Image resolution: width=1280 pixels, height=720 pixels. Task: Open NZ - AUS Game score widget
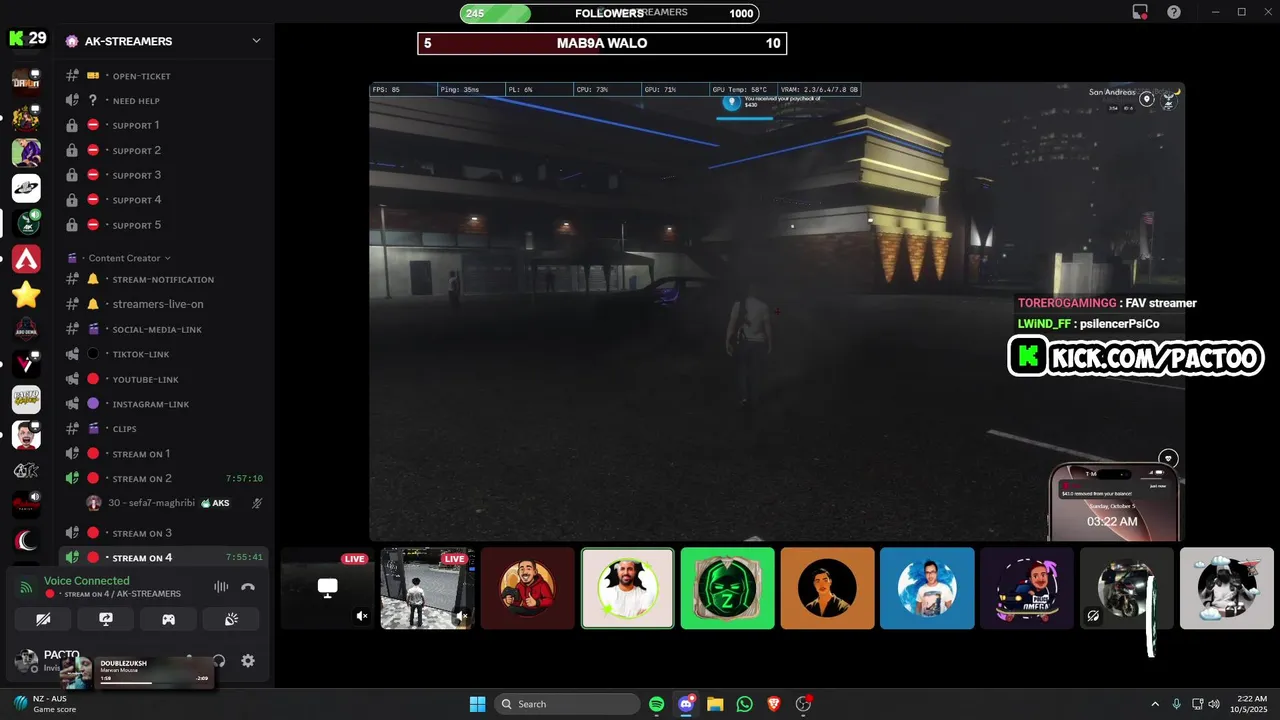(45, 703)
